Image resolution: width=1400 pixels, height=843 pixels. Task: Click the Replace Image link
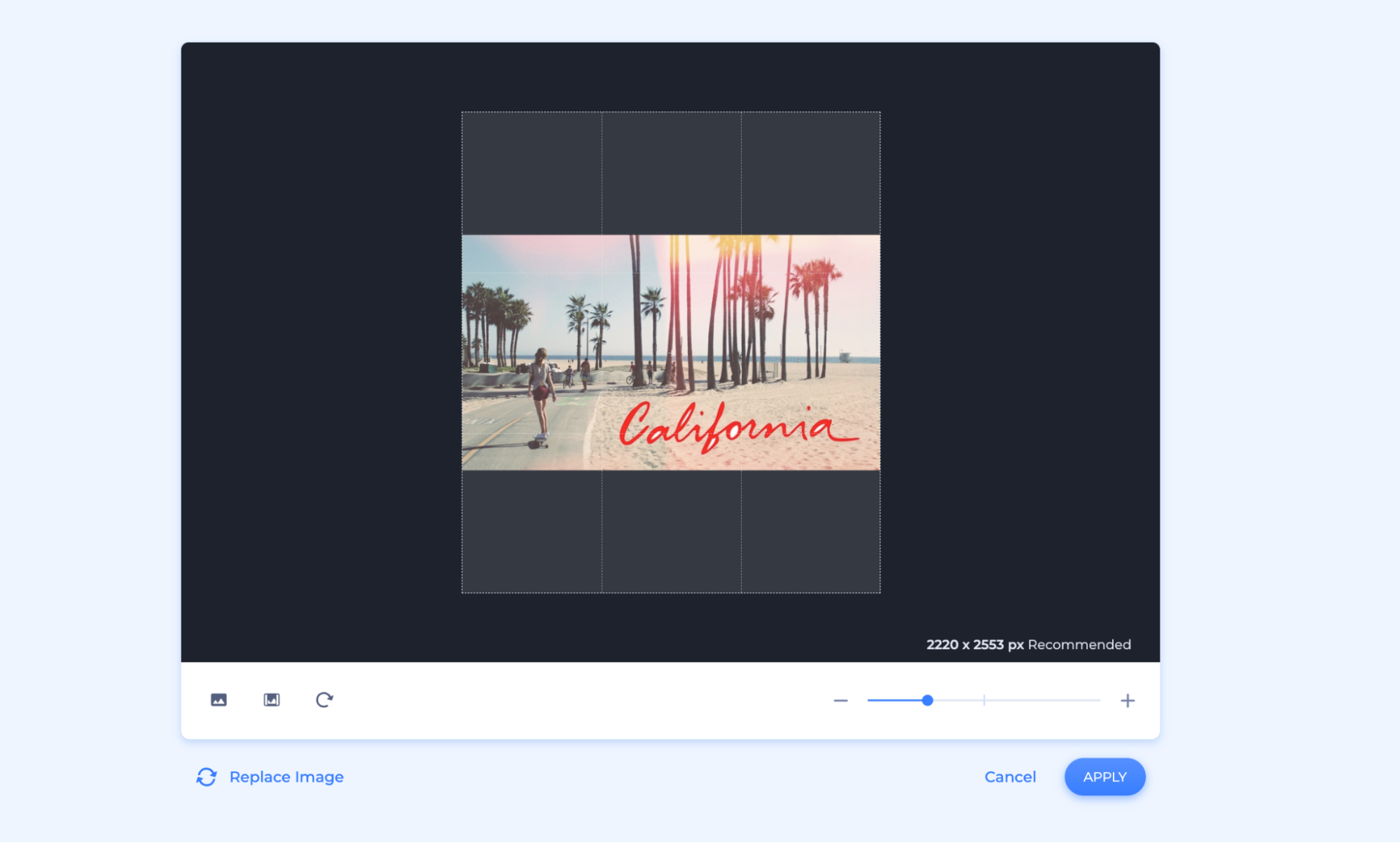286,776
